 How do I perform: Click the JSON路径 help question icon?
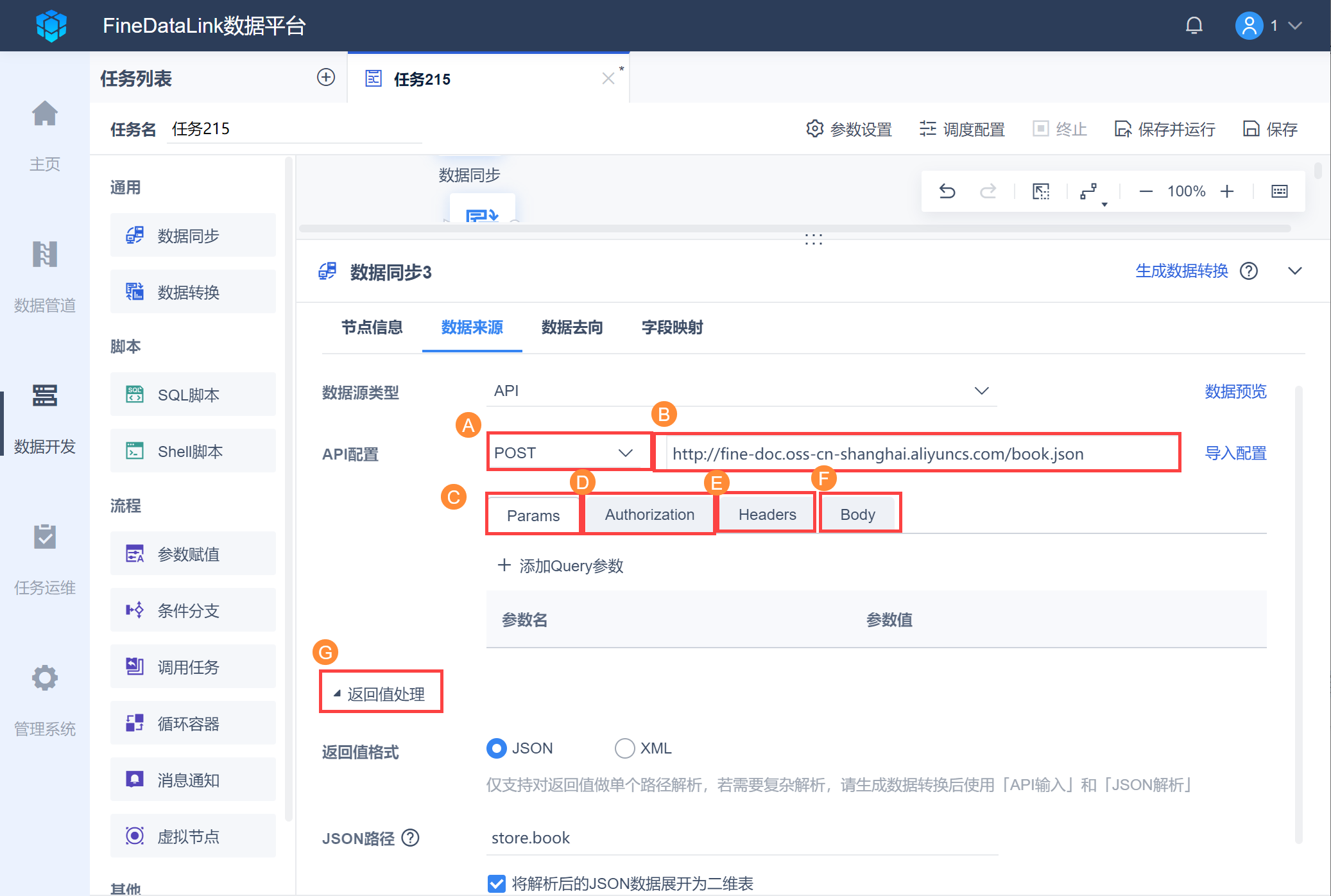click(410, 838)
